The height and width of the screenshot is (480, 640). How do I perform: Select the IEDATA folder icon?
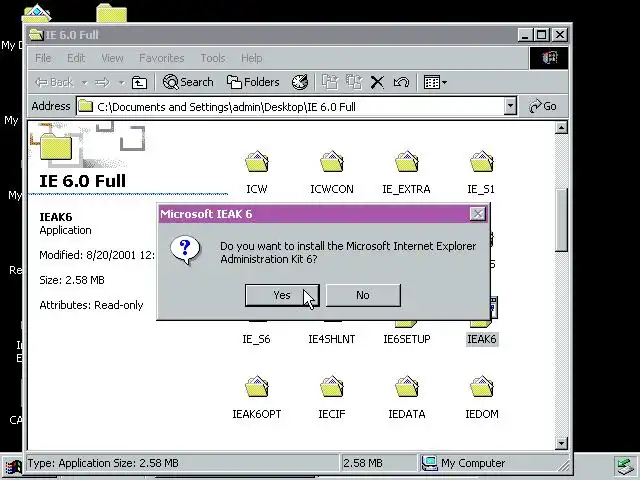pos(407,387)
